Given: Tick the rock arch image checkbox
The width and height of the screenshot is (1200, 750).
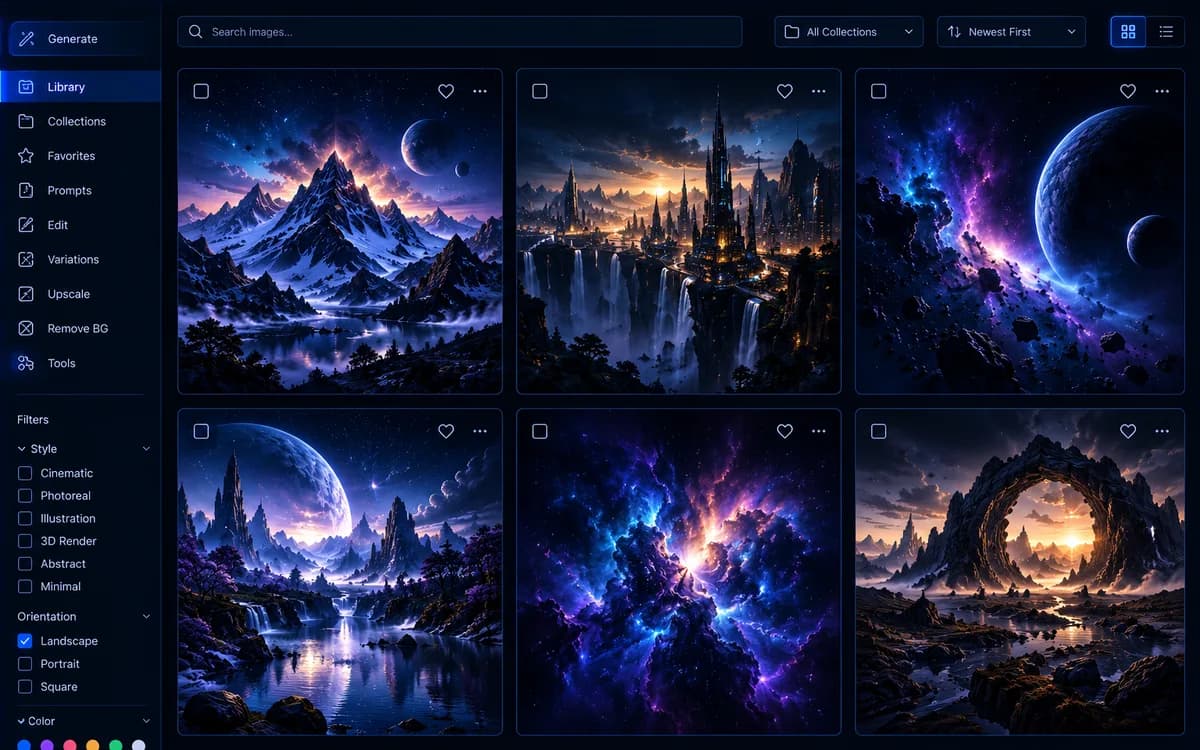Looking at the screenshot, I should click(879, 431).
